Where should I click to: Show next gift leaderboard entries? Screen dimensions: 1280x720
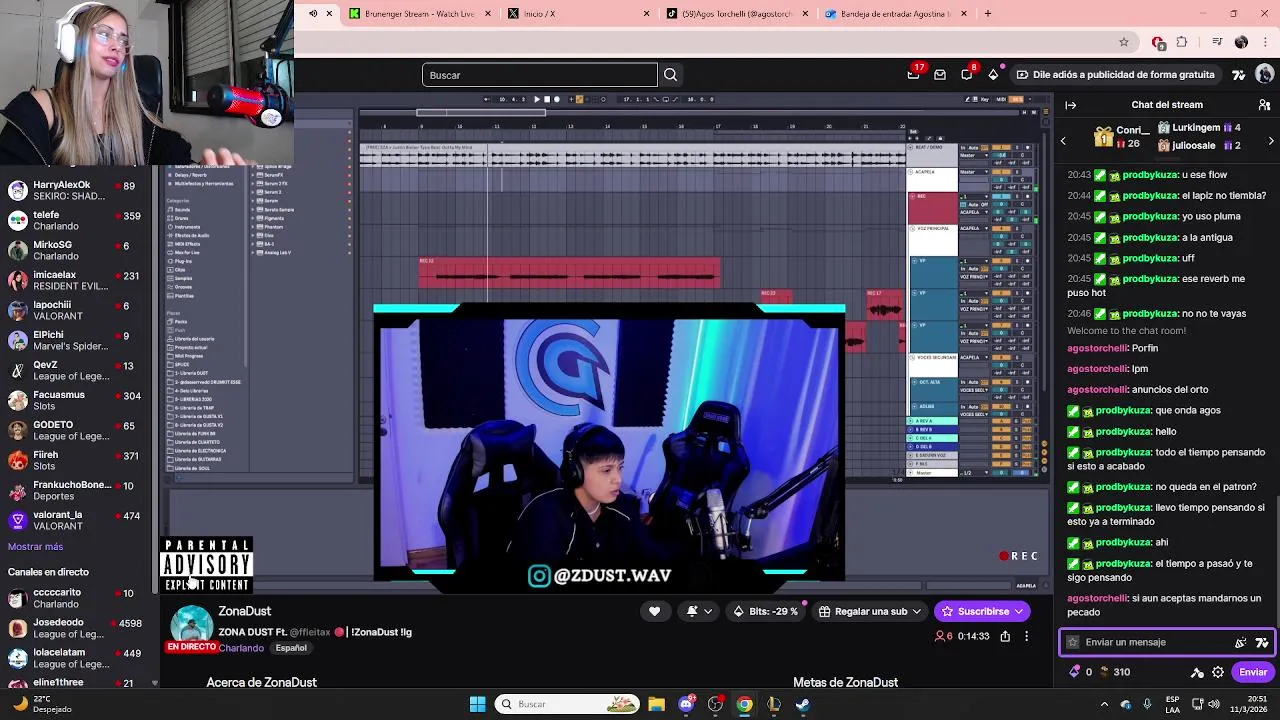pos(1271,141)
